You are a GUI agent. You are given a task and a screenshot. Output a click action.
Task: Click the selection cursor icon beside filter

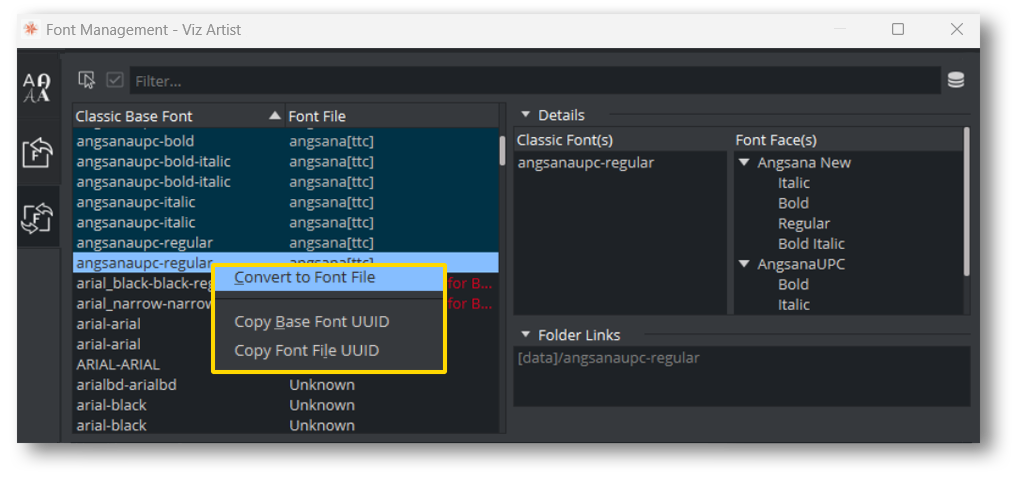tap(87, 80)
